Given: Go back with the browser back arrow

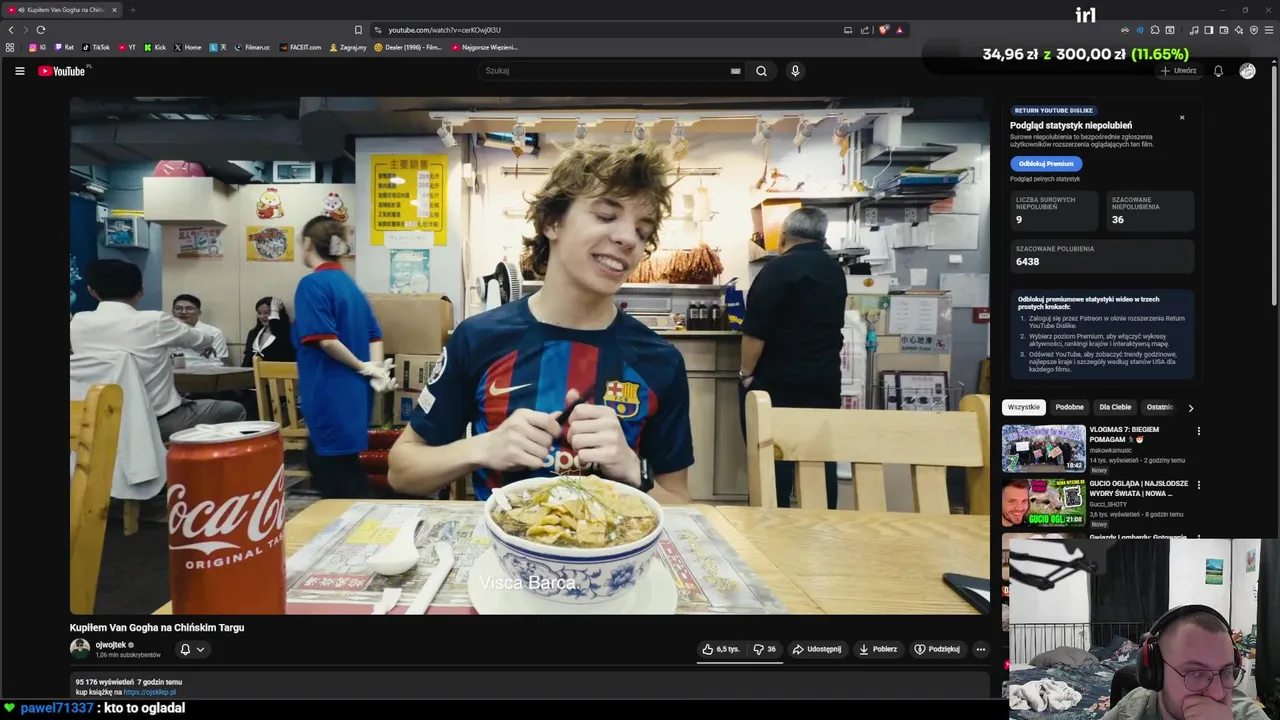Looking at the screenshot, I should [11, 30].
